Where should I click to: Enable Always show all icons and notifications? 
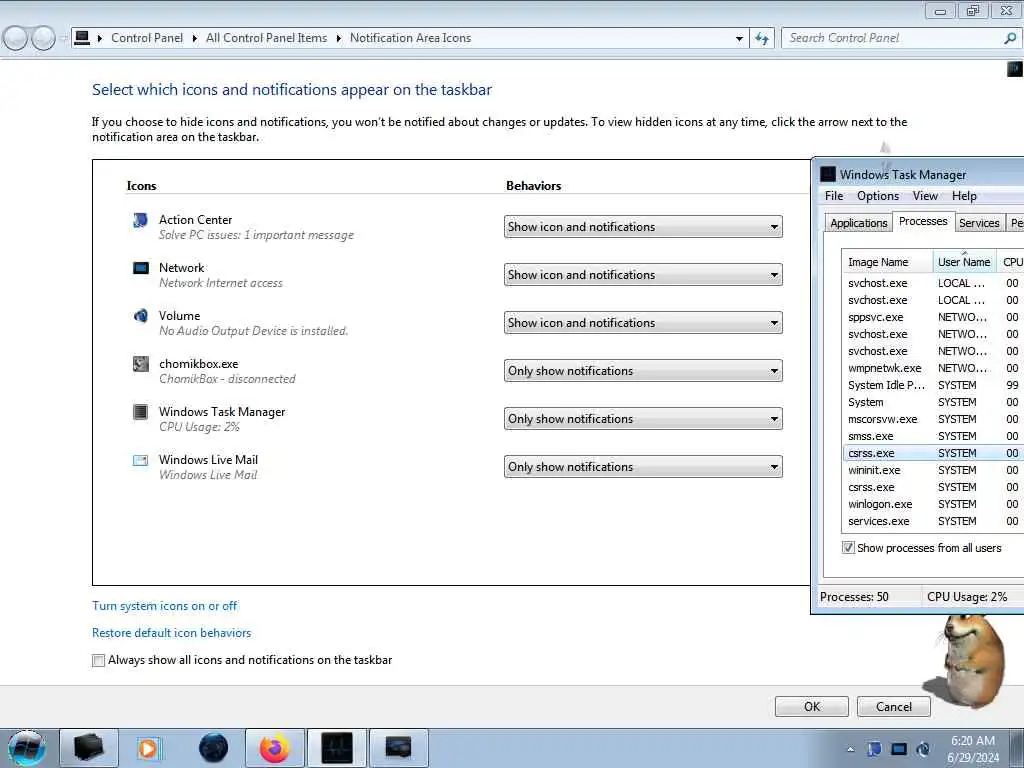tap(99, 660)
